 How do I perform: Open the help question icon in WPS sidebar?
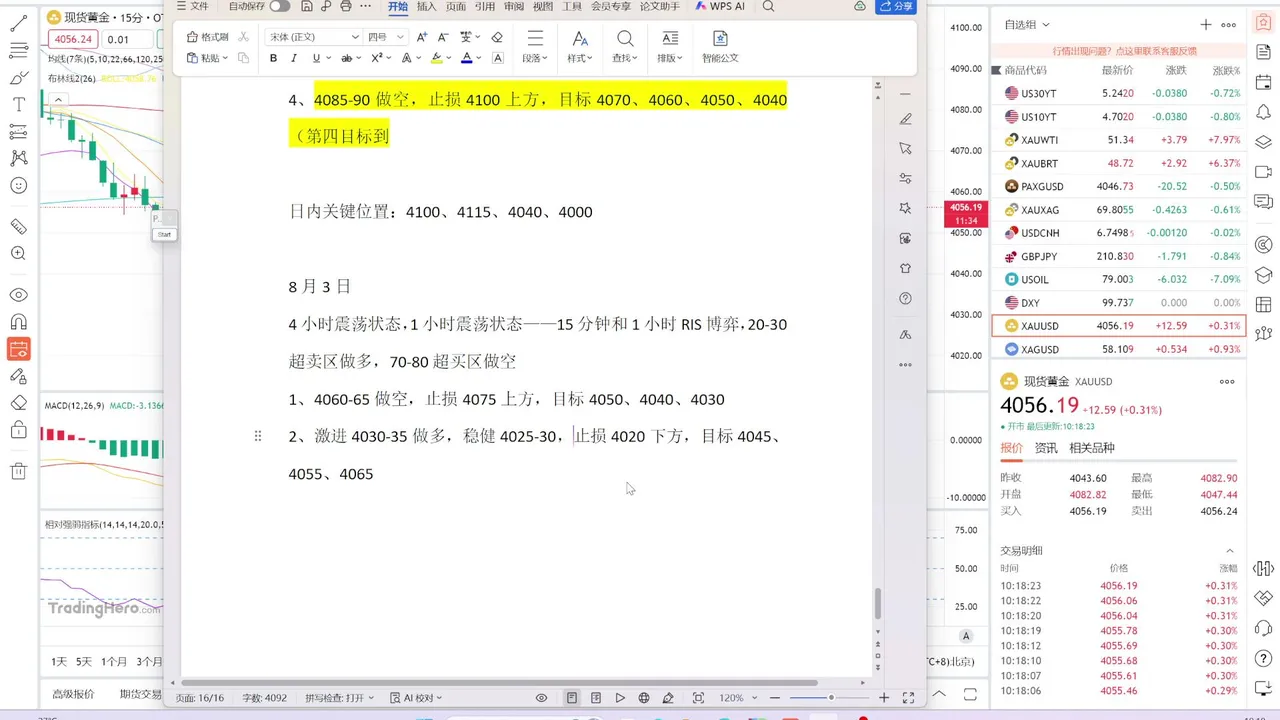coord(906,298)
